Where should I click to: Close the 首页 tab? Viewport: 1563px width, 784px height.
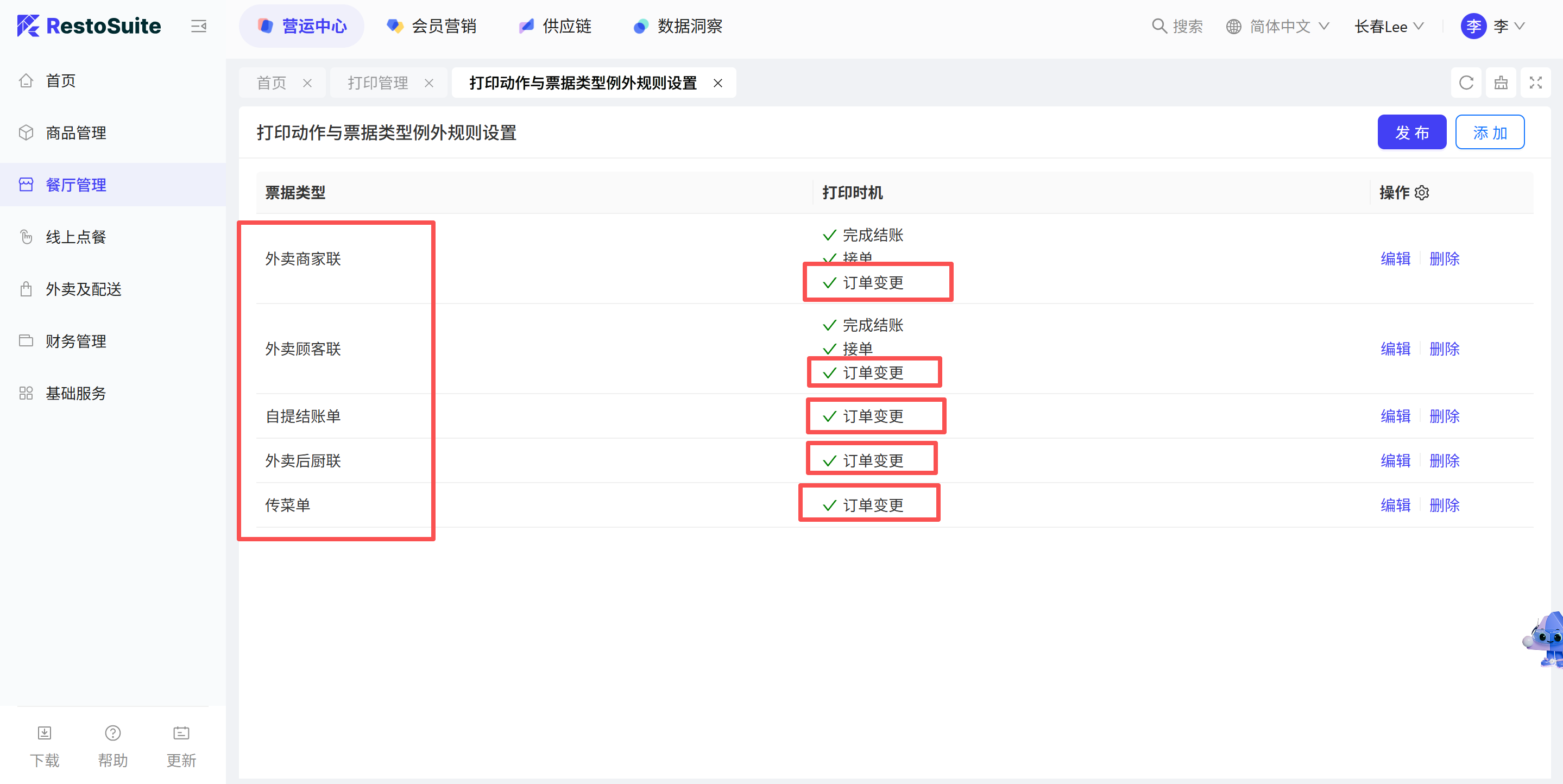307,83
